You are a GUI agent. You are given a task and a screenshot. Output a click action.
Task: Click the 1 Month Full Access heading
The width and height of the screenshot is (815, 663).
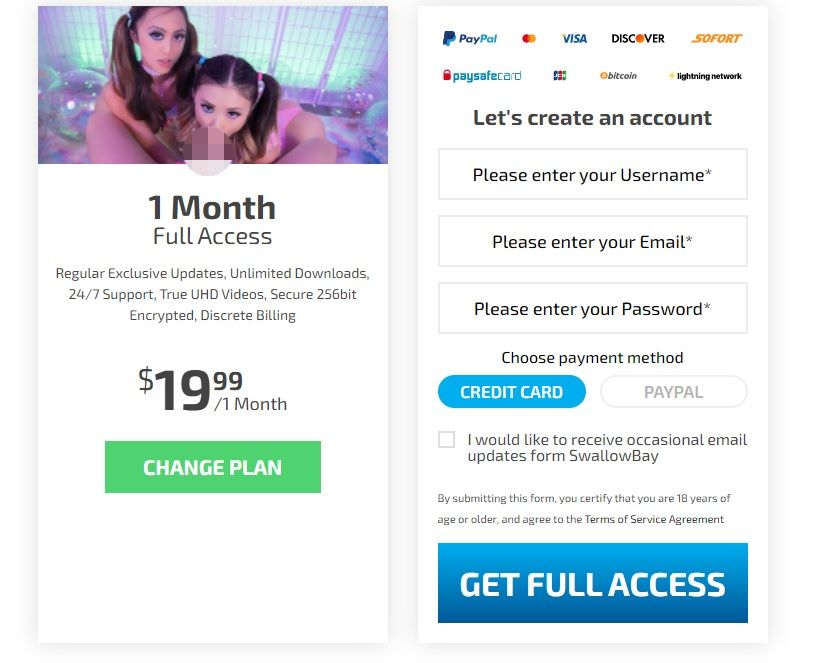[213, 220]
